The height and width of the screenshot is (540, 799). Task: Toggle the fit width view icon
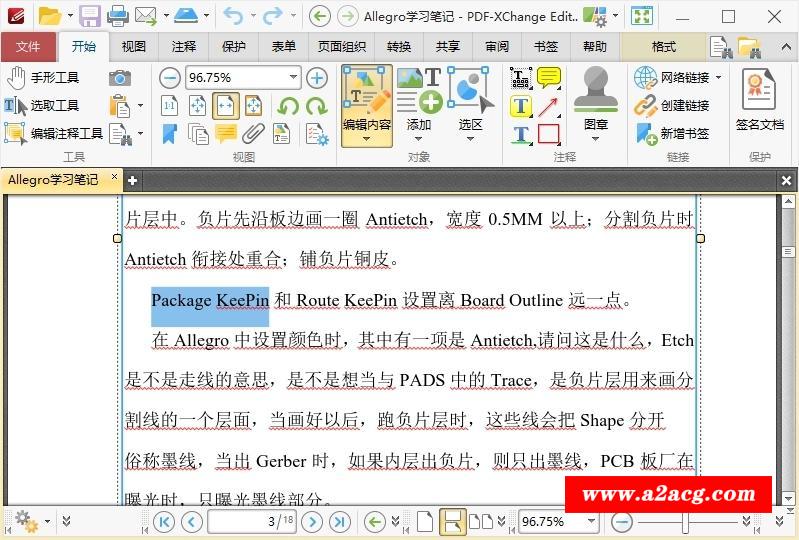[226, 106]
